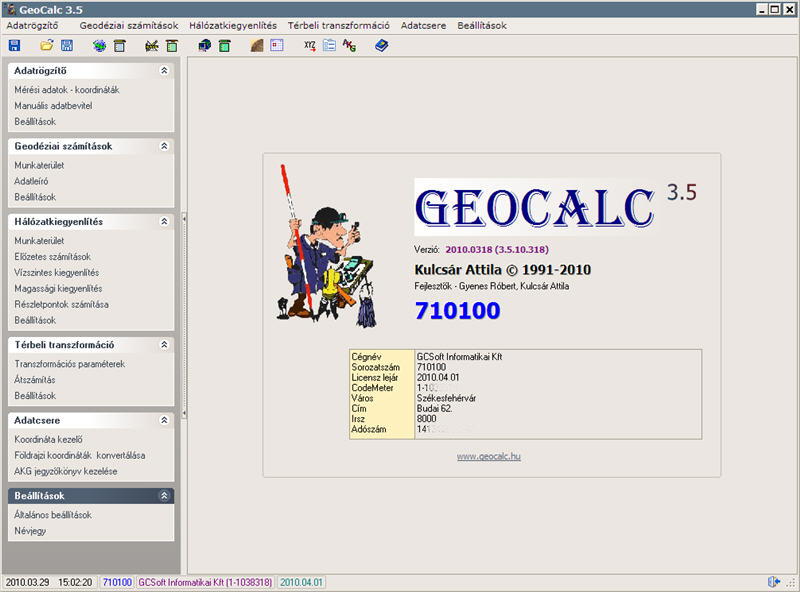Click the teal 2010.04.01 status bar entry
Viewport: 800px width, 592px height.
click(302, 582)
